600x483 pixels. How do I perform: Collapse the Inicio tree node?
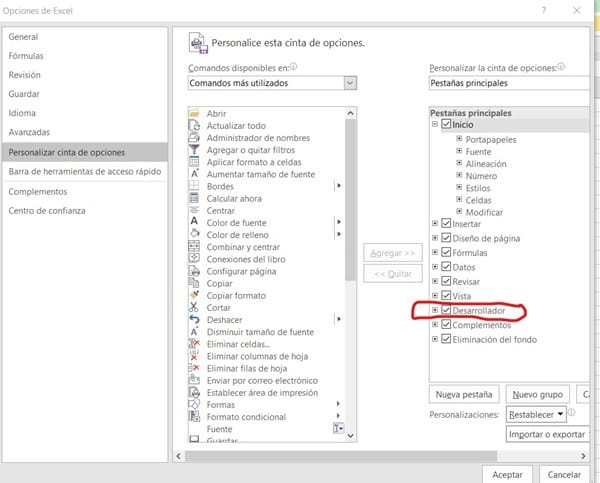[x=435, y=124]
